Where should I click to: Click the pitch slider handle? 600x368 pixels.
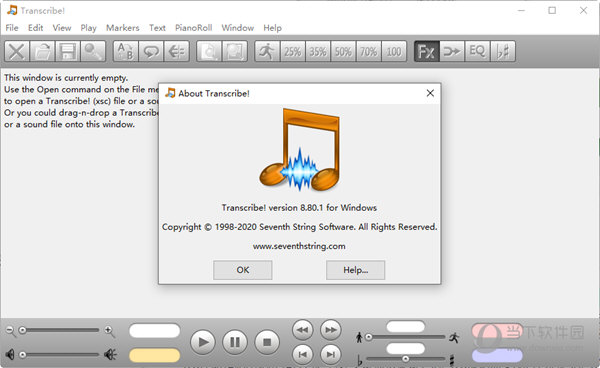tap(406, 359)
